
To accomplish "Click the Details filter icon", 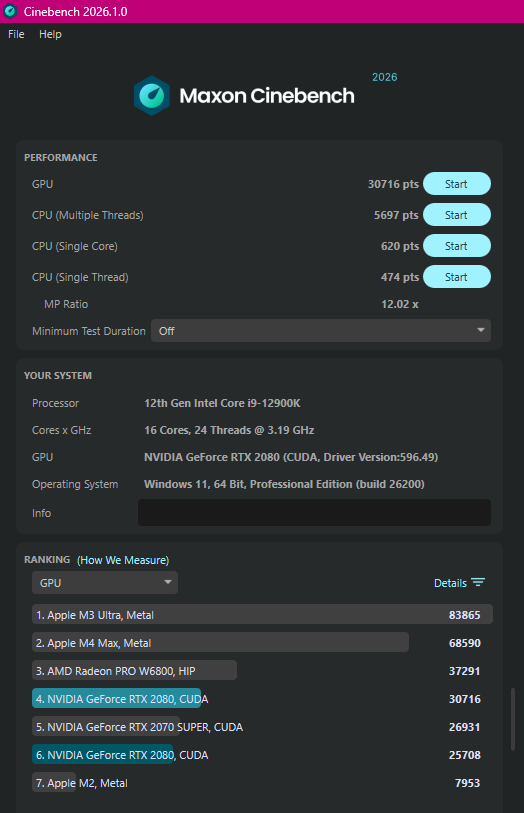I will tap(478, 583).
